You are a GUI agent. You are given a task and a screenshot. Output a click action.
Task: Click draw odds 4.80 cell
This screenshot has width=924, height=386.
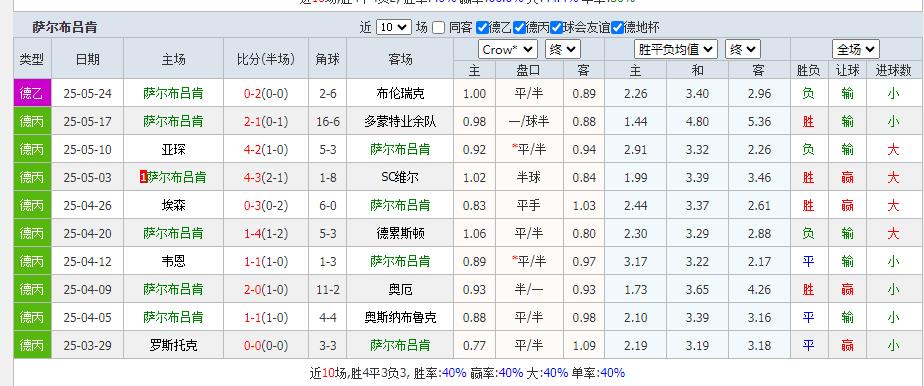pos(697,122)
